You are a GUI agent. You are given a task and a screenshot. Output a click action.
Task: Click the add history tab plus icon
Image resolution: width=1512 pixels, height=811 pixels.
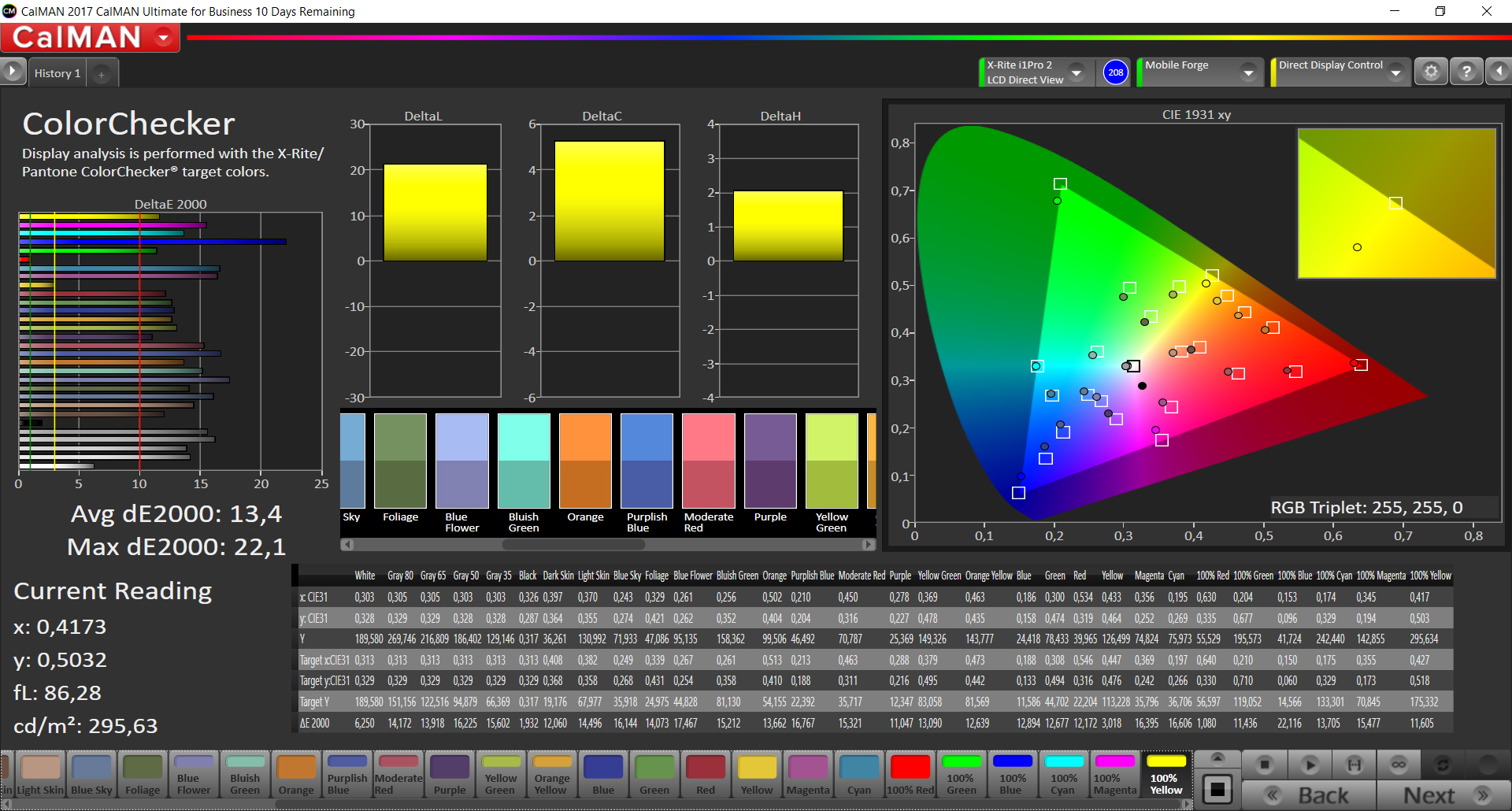pyautogui.click(x=101, y=74)
